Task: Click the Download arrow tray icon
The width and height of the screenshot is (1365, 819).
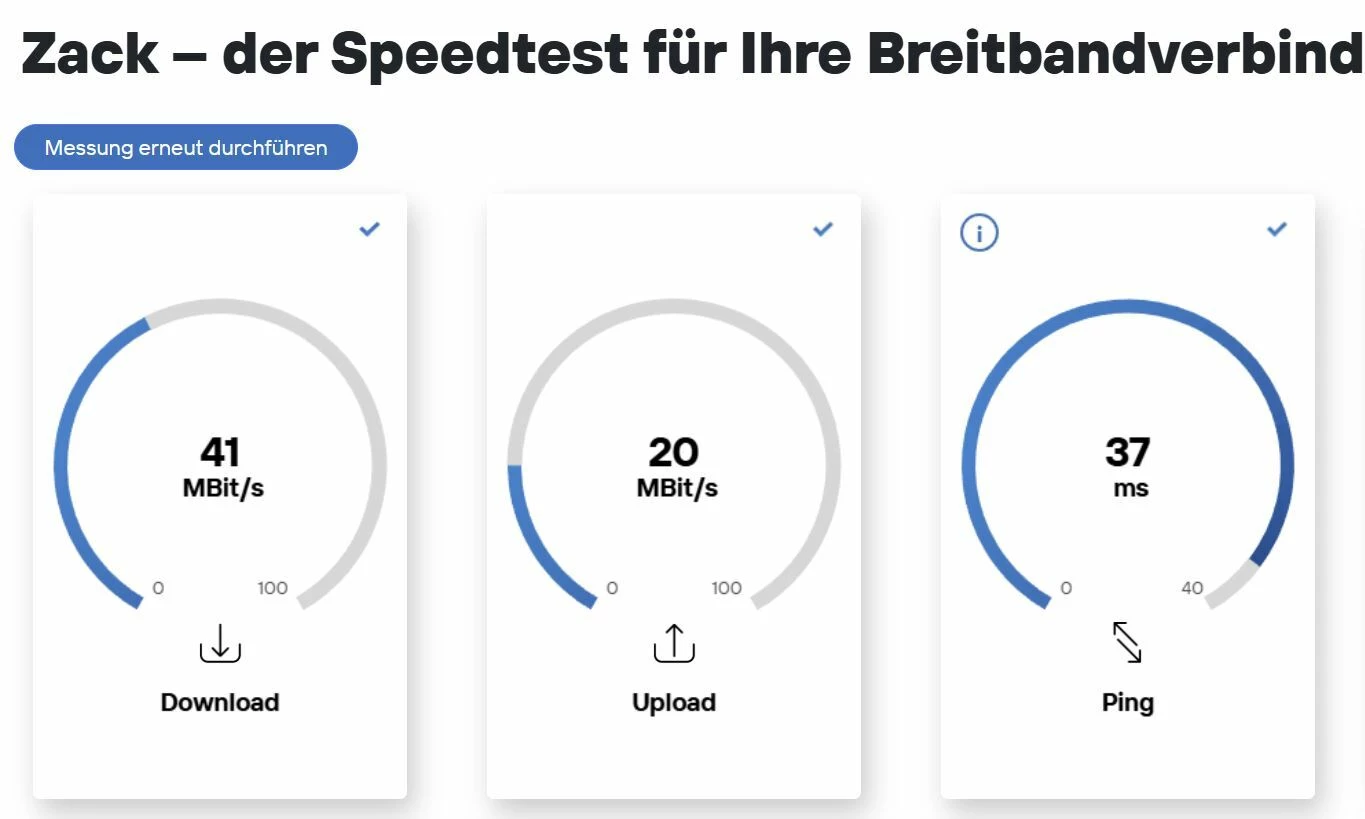Action: [x=220, y=642]
